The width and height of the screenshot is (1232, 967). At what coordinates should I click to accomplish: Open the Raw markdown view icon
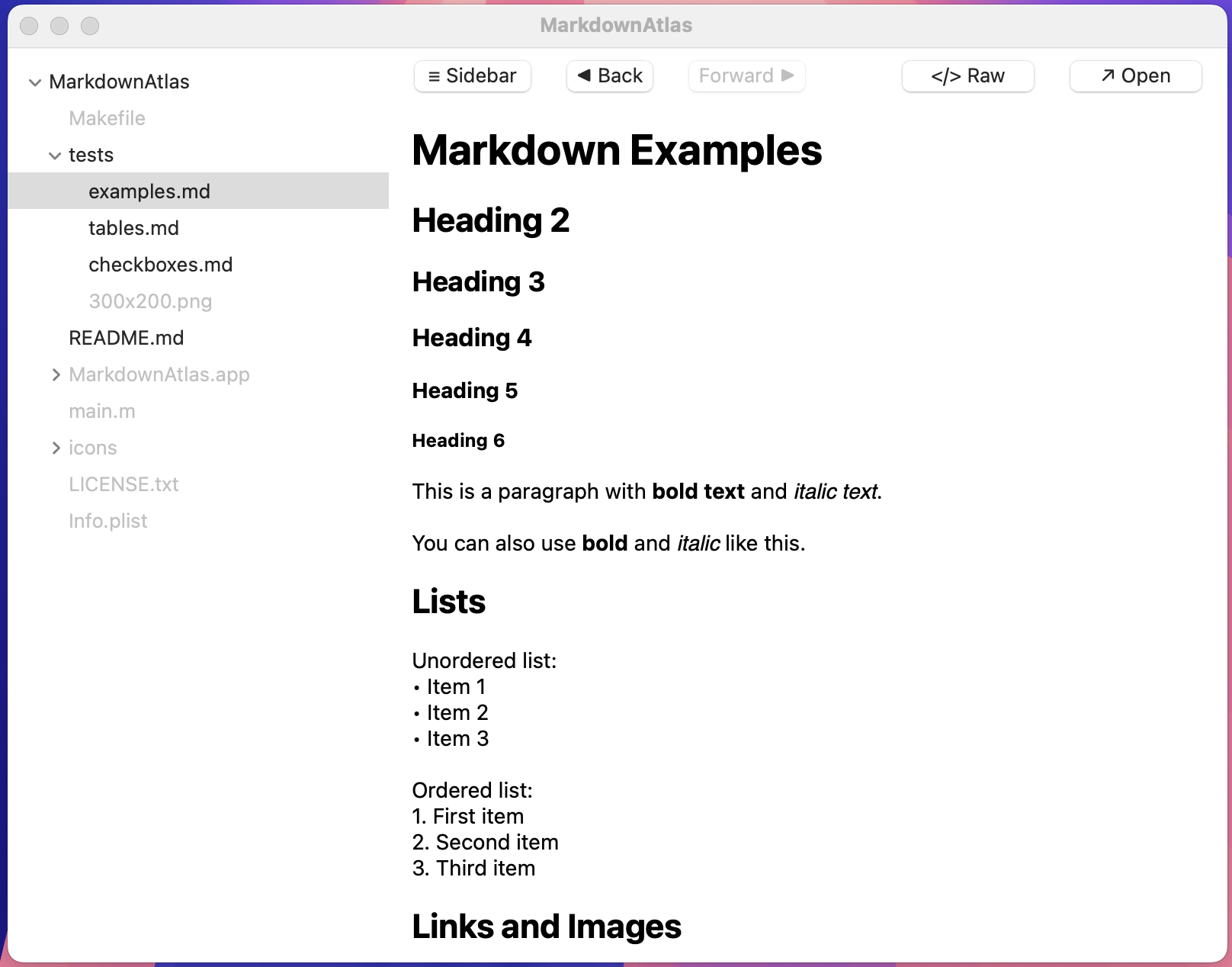(945, 75)
